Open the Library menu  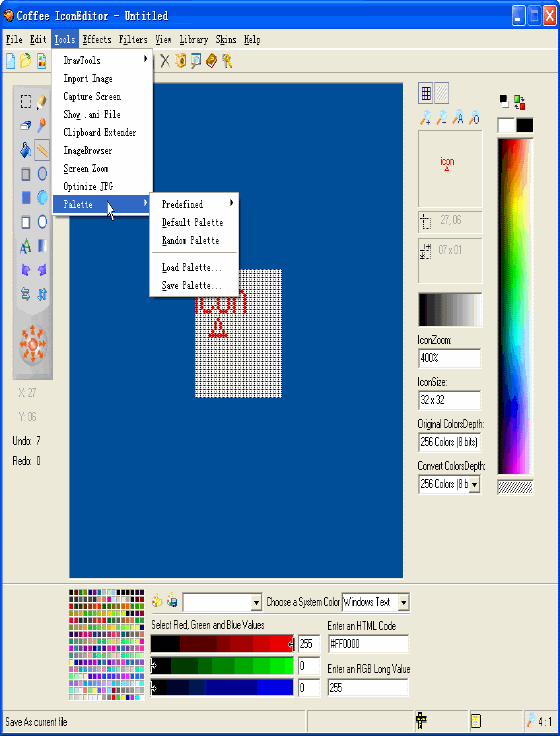193,40
